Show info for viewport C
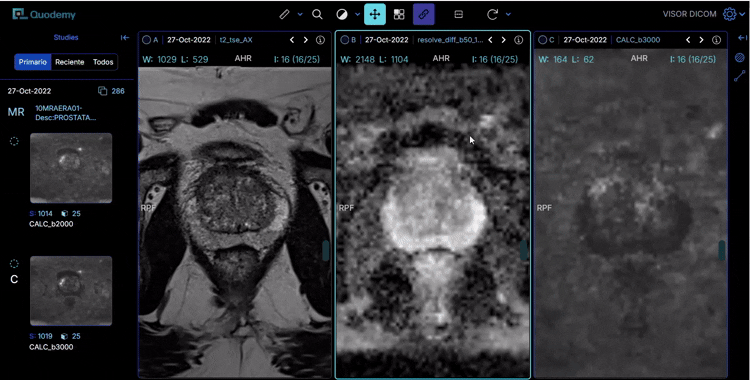 pyautogui.click(x=717, y=40)
